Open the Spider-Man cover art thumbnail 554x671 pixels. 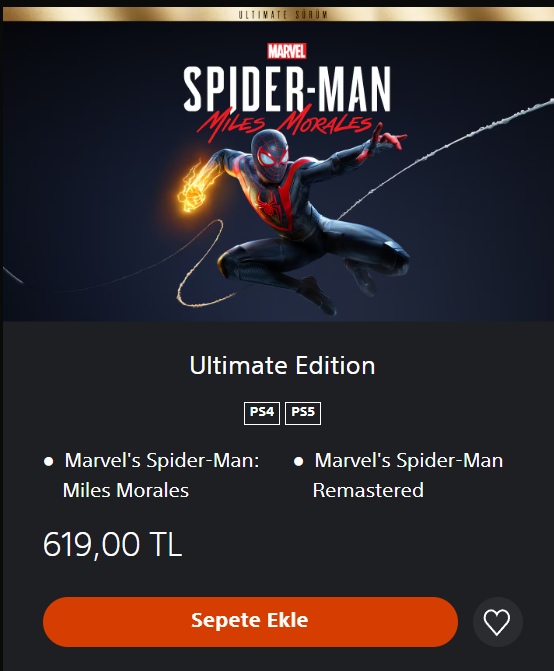278,171
